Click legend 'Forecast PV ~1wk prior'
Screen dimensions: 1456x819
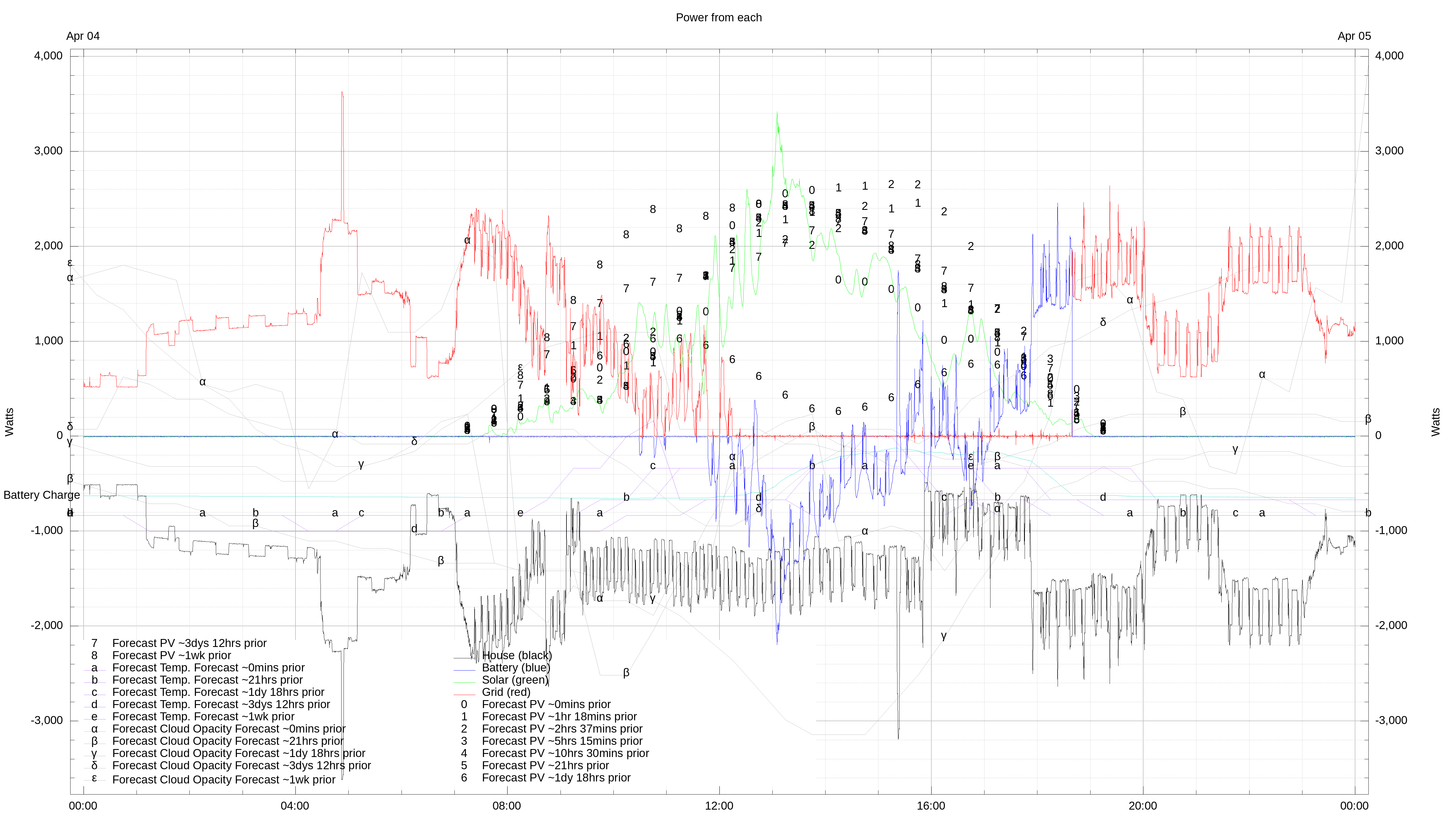(x=172, y=656)
